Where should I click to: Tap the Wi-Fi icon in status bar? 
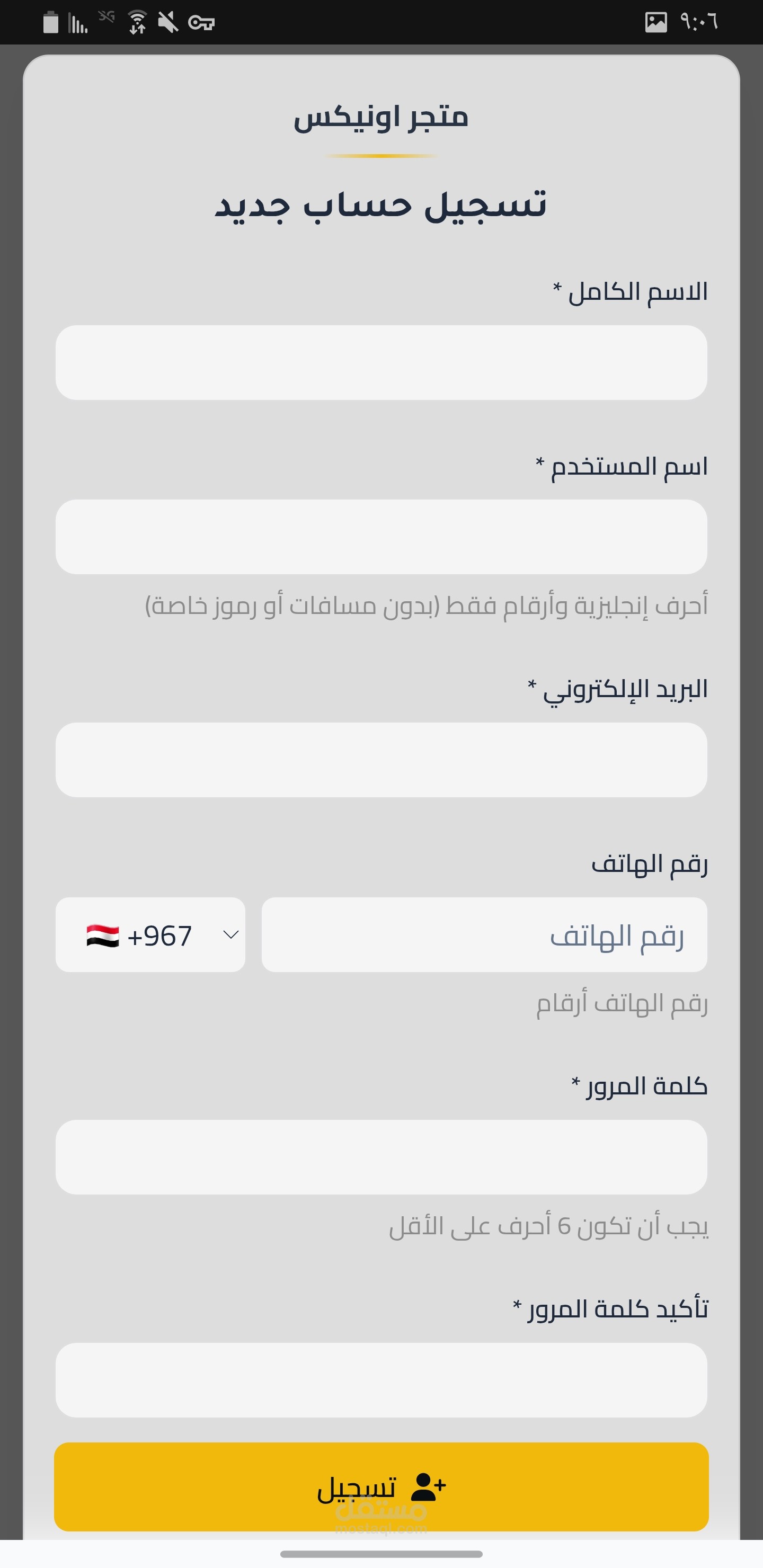138,23
